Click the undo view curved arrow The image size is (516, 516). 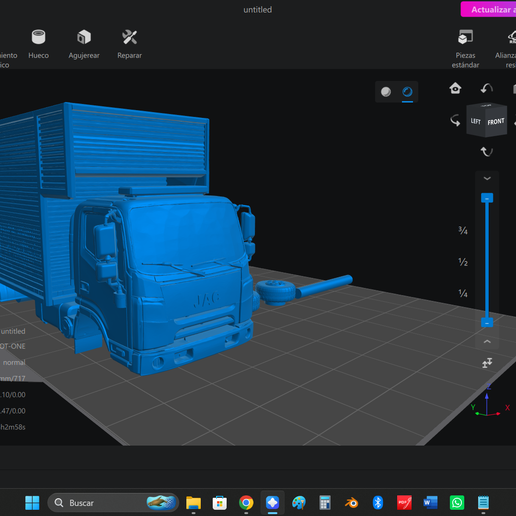pos(487,88)
